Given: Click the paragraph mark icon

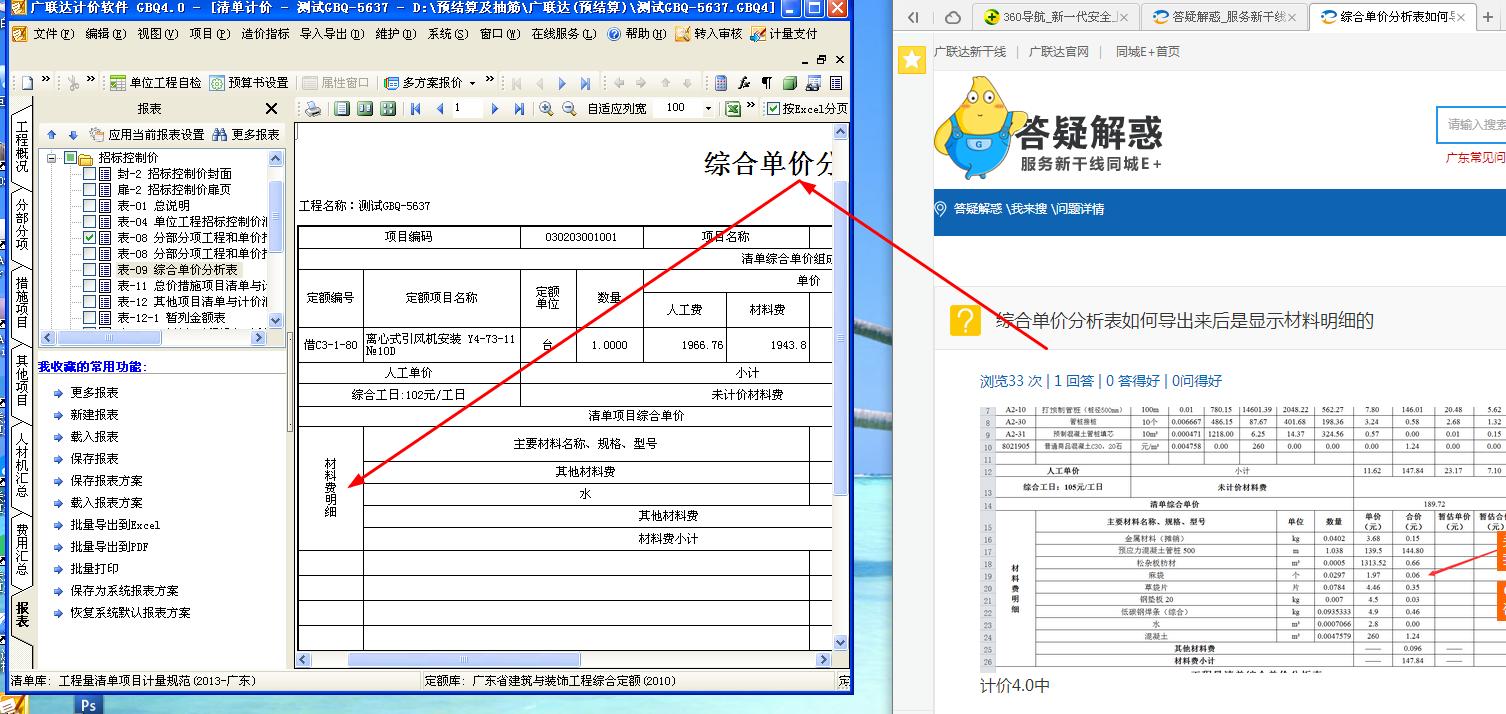Looking at the screenshot, I should pos(767,83).
